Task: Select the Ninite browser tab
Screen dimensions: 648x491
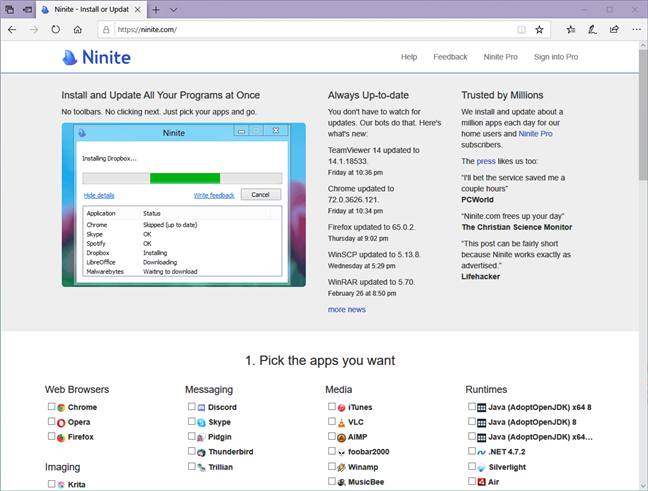Action: pos(91,10)
